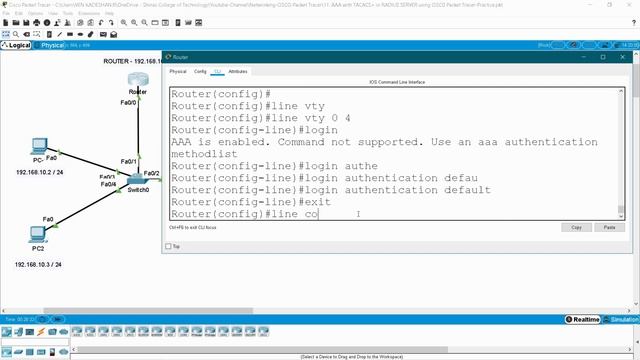Image resolution: width=640 pixels, height=360 pixels.
Task: Switch to Logical workspace view
Action: pyautogui.click(x=16, y=45)
